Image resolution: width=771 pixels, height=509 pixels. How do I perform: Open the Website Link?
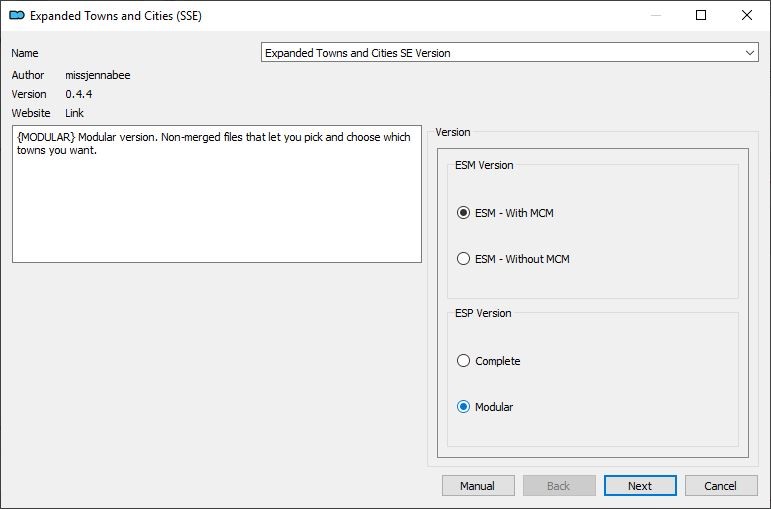(74, 113)
